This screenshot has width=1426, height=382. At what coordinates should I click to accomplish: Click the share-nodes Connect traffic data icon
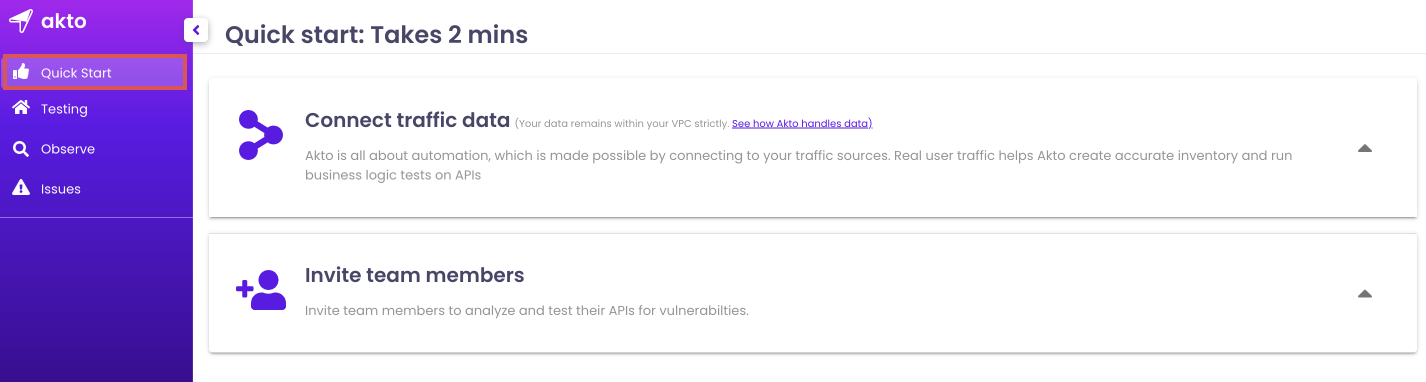point(261,135)
